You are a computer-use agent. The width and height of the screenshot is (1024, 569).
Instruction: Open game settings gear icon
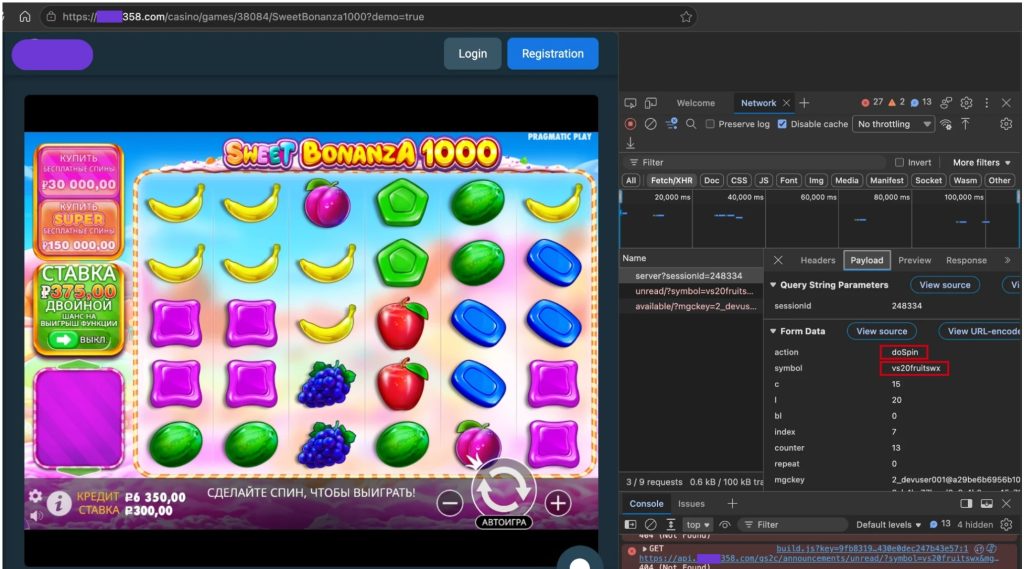[x=35, y=496]
